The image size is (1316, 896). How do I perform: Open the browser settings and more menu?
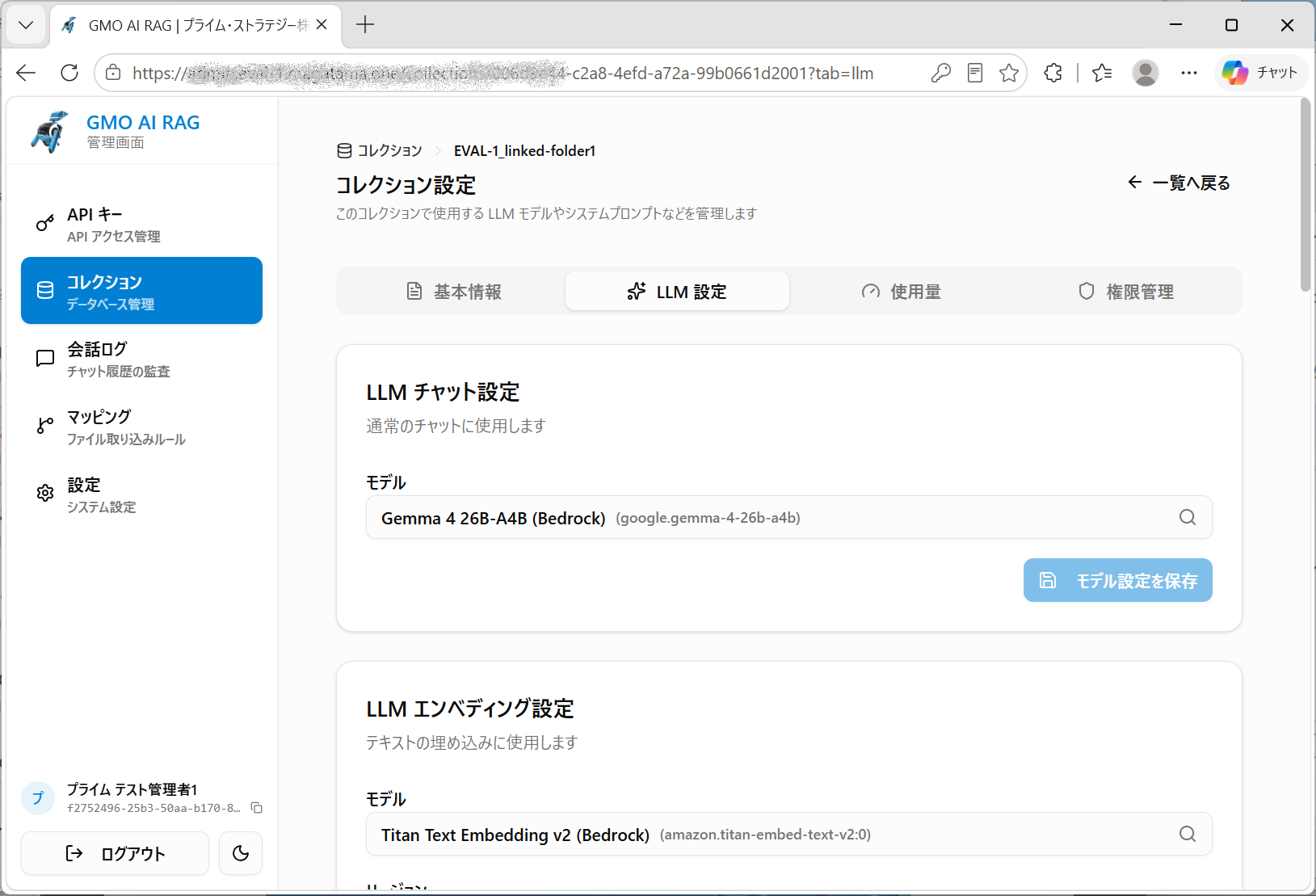pyautogui.click(x=1188, y=73)
